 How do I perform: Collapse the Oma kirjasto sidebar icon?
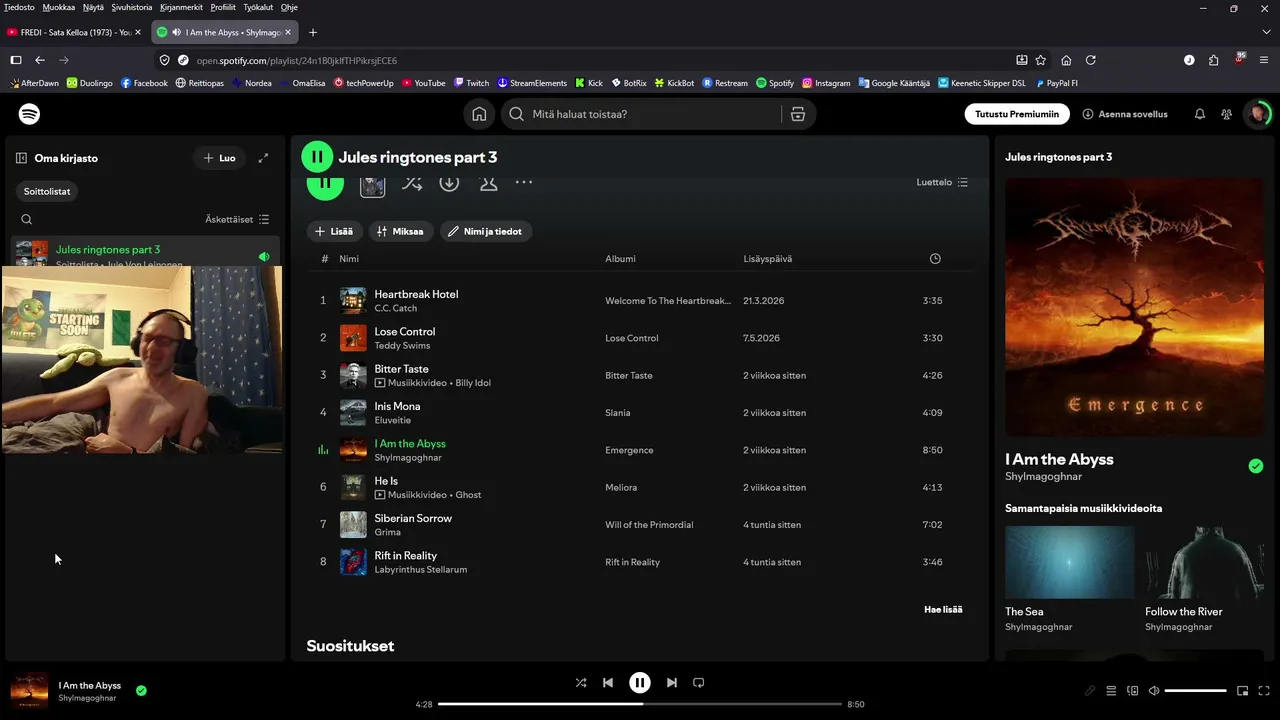click(21, 158)
